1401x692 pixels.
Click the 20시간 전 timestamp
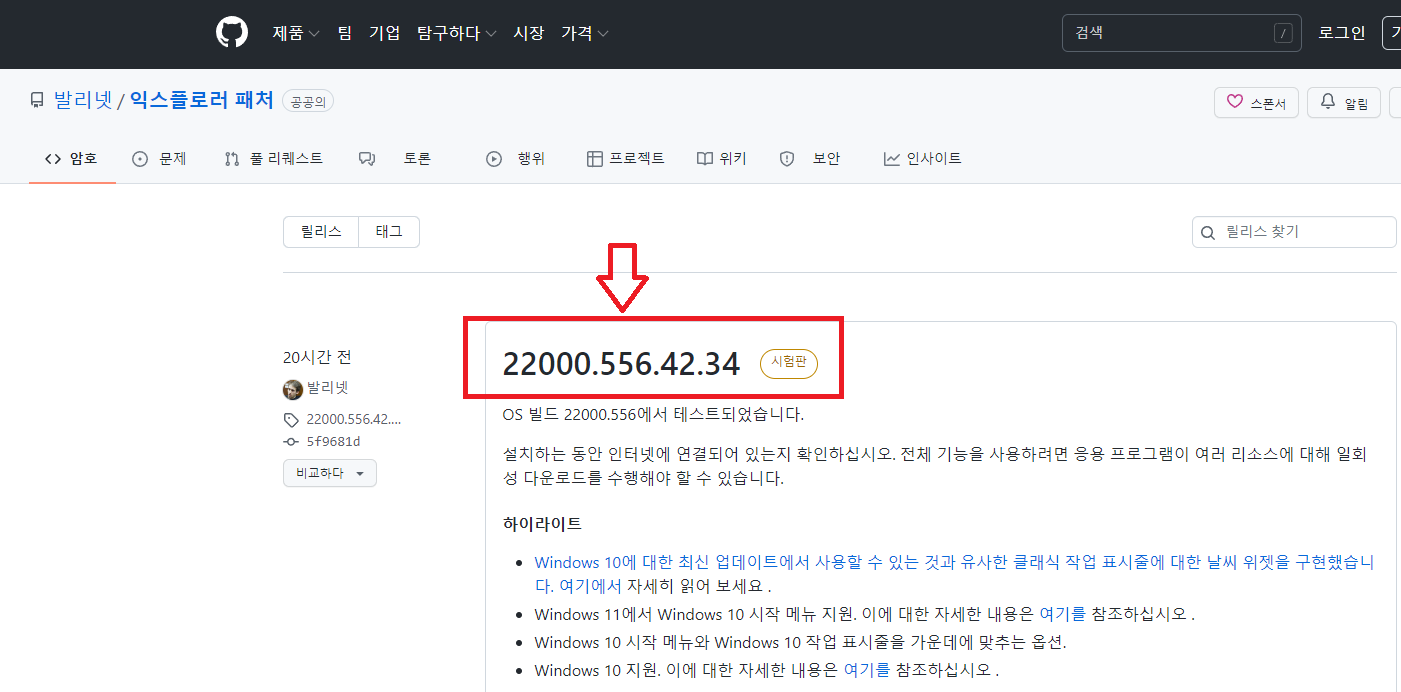[317, 357]
